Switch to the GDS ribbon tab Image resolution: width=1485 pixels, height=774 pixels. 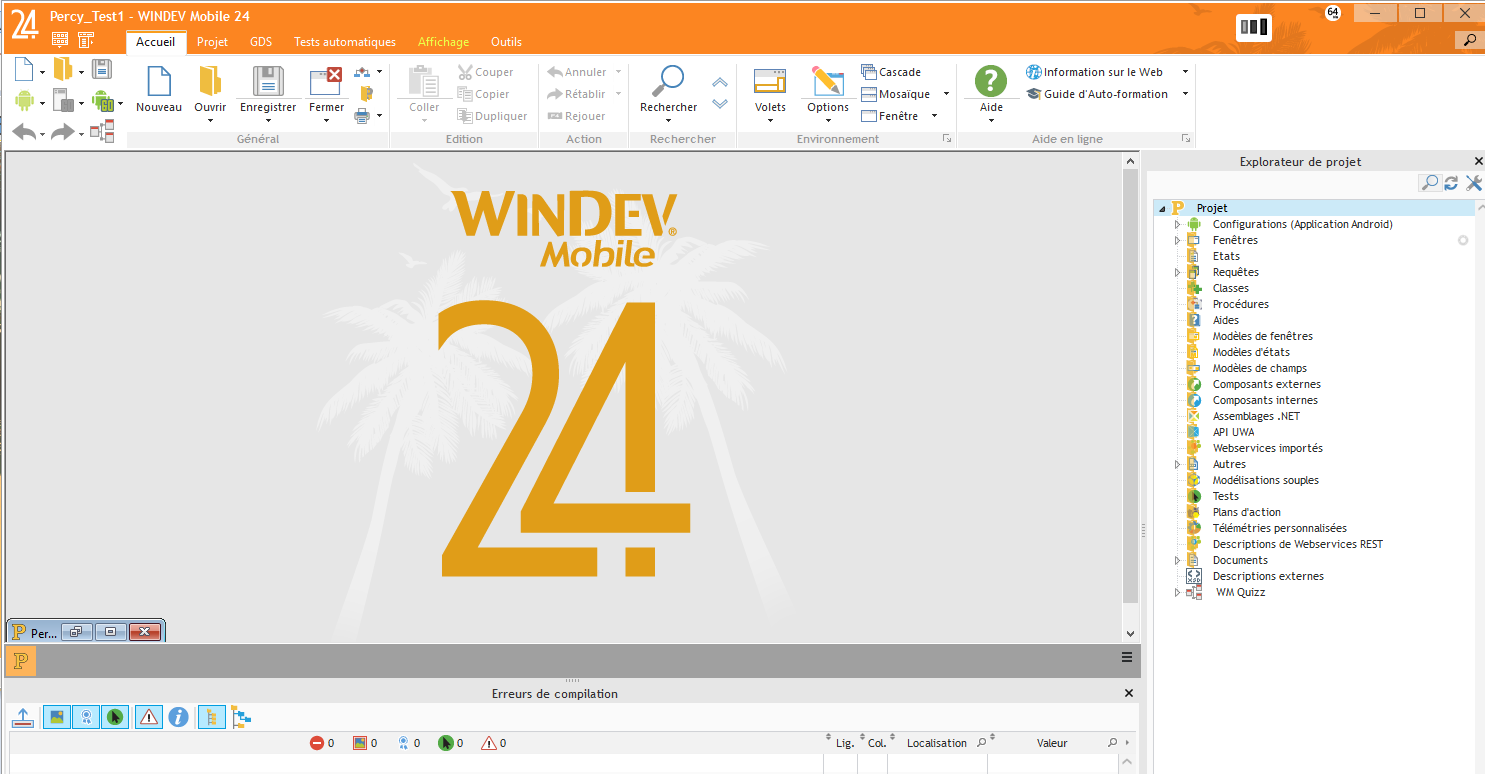261,42
